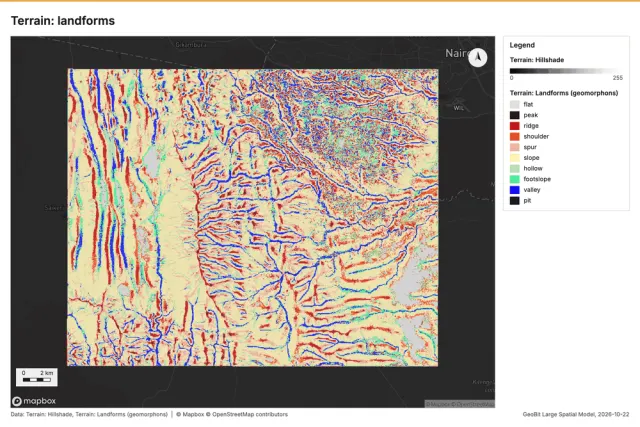Click the north compass reset icon
Image resolution: width=640 pixels, height=427 pixels.
click(478, 57)
